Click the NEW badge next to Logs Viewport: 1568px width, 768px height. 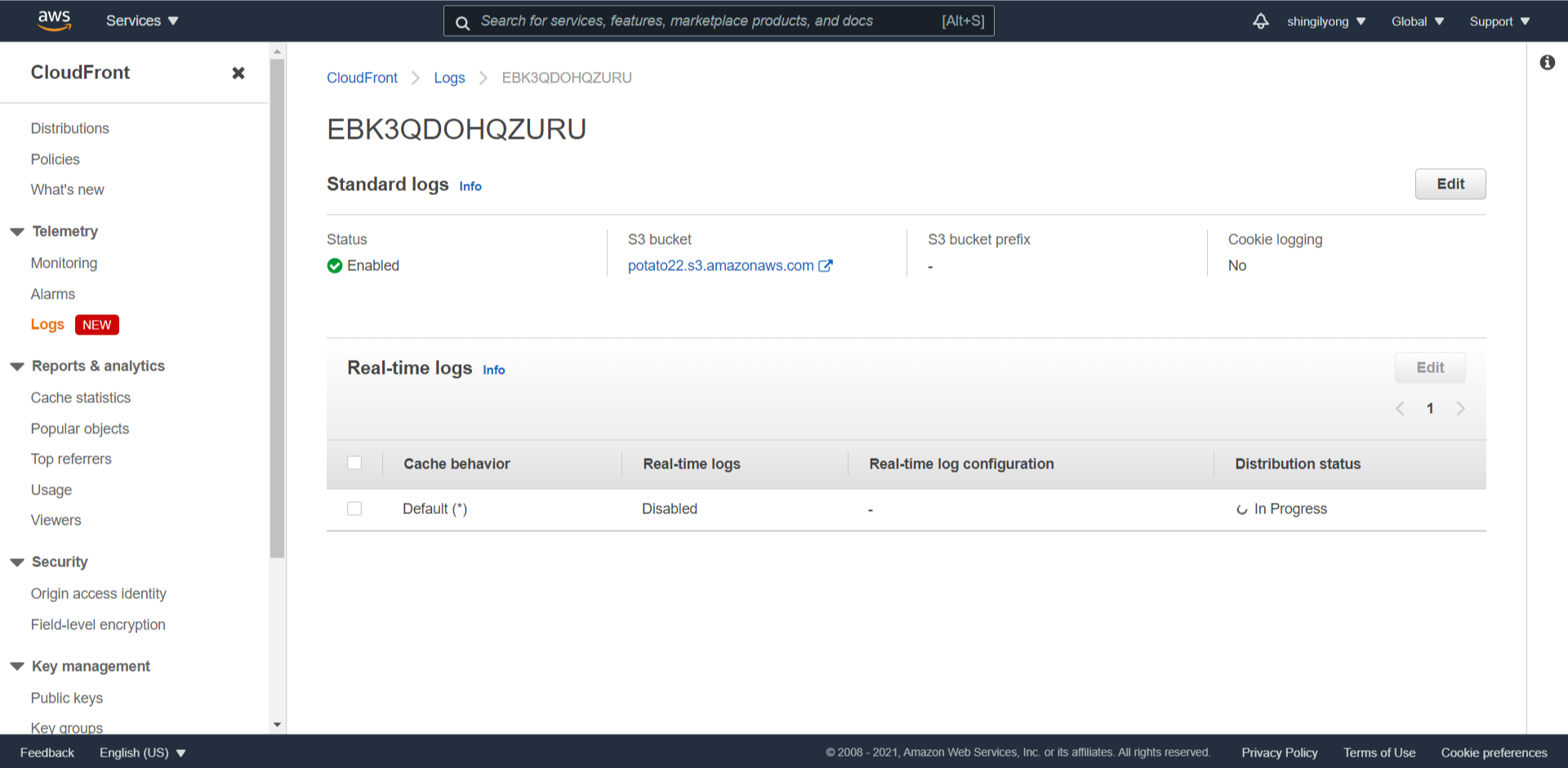97,325
